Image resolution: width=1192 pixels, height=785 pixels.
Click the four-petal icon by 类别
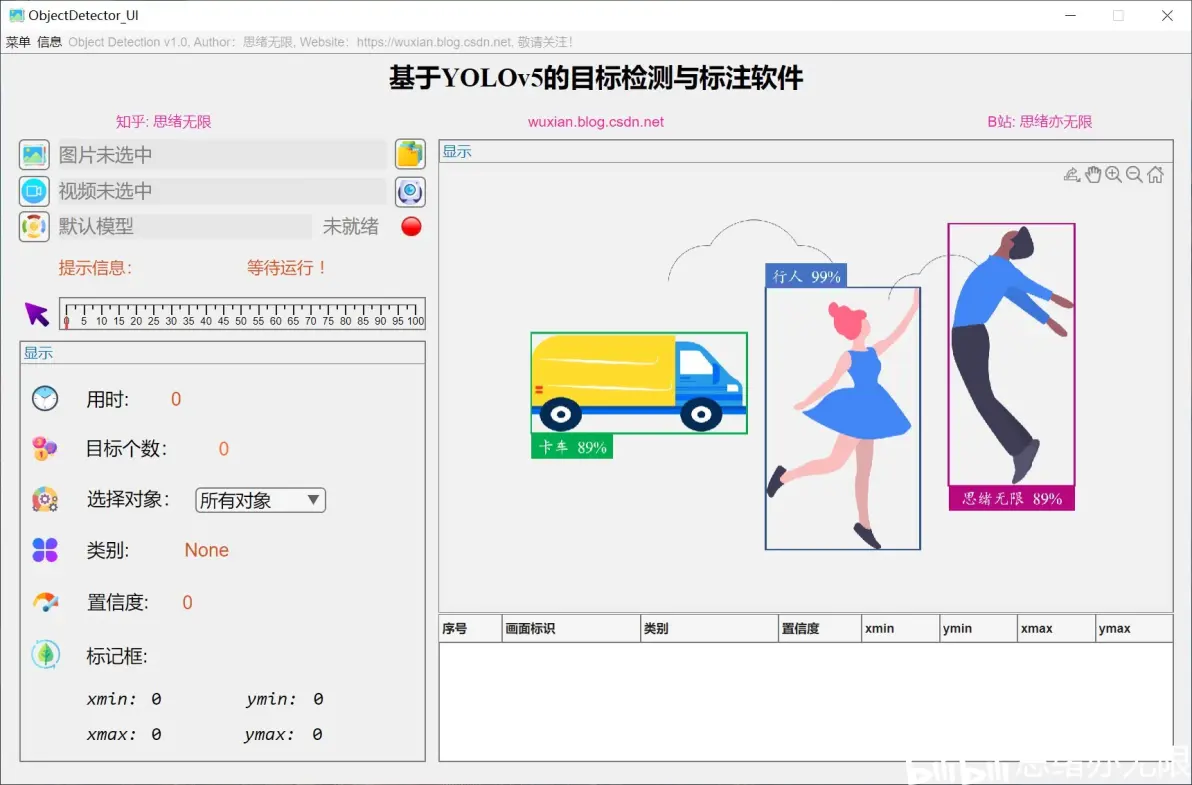[45, 549]
